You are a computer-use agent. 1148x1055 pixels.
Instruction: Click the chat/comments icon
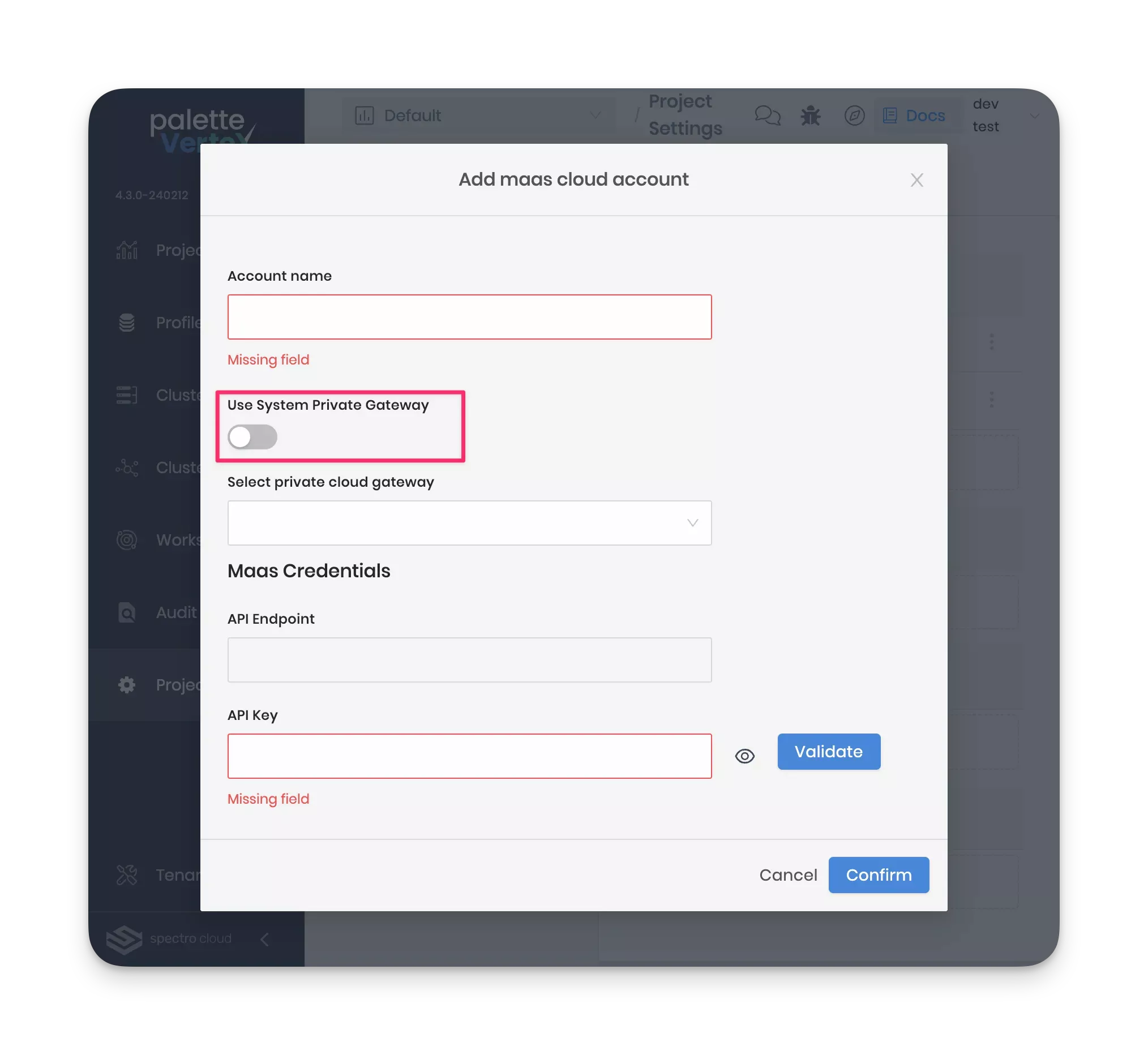[x=768, y=115]
